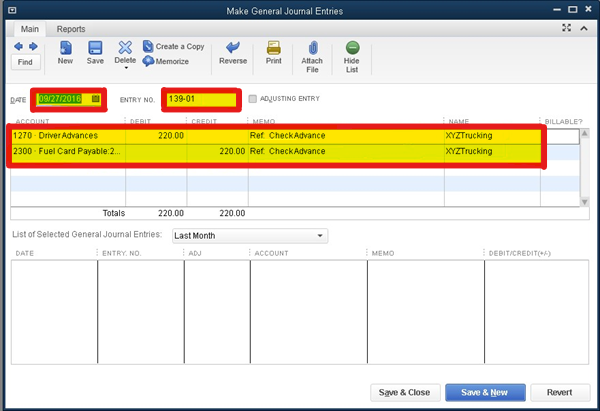Enable the Adjusting Entry checkbox
600x411 pixels.
[x=252, y=99]
